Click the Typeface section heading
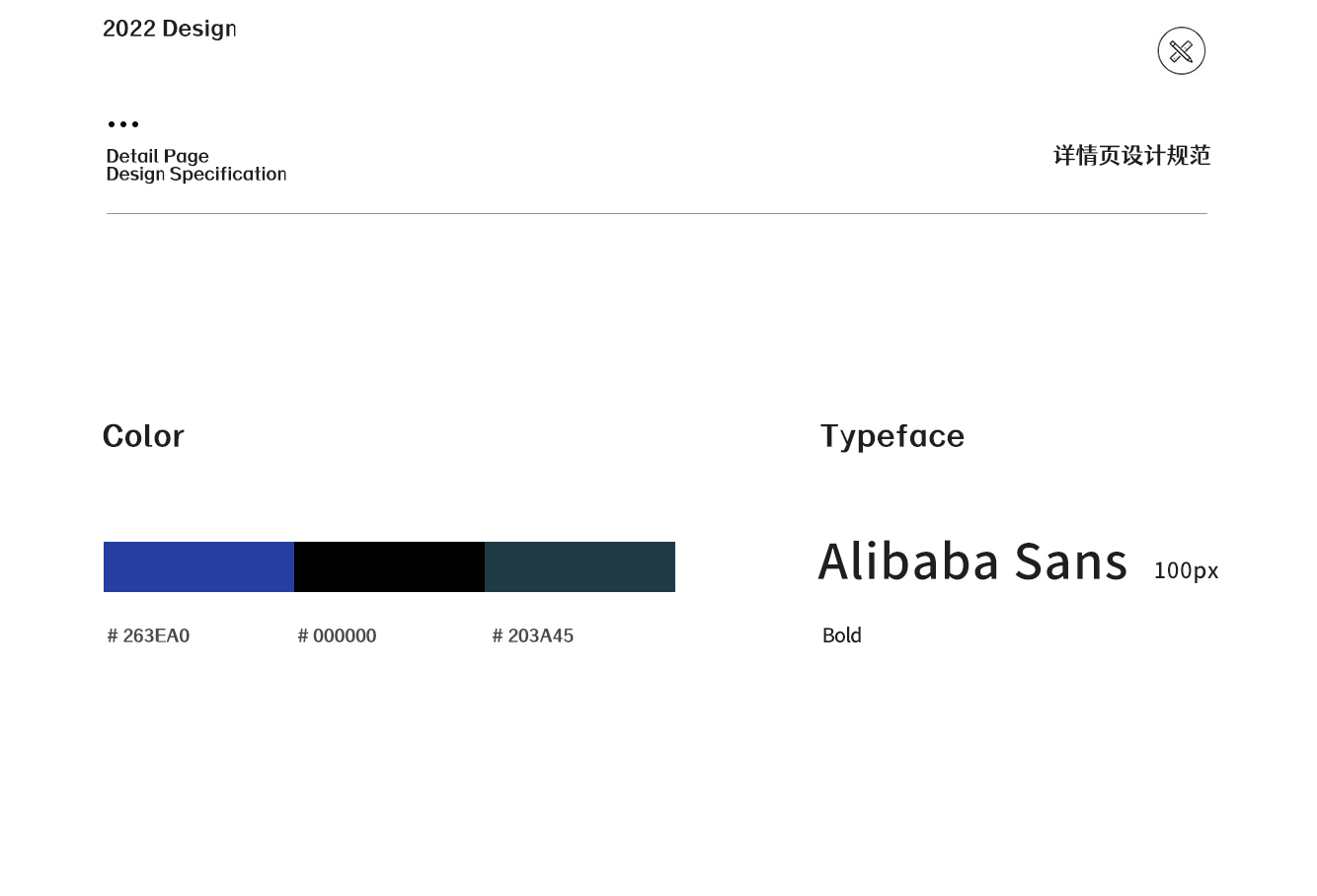Screen dimensions: 1317x896 click(x=891, y=436)
